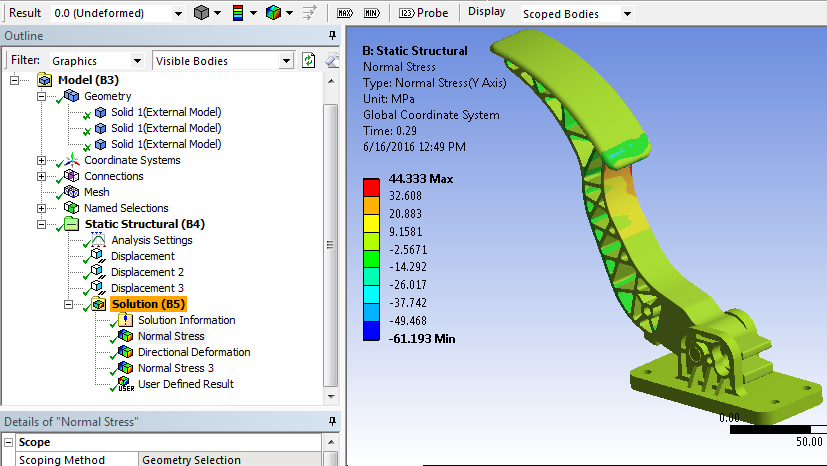
Task: Select the Directional Deformation result
Action: click(x=194, y=352)
